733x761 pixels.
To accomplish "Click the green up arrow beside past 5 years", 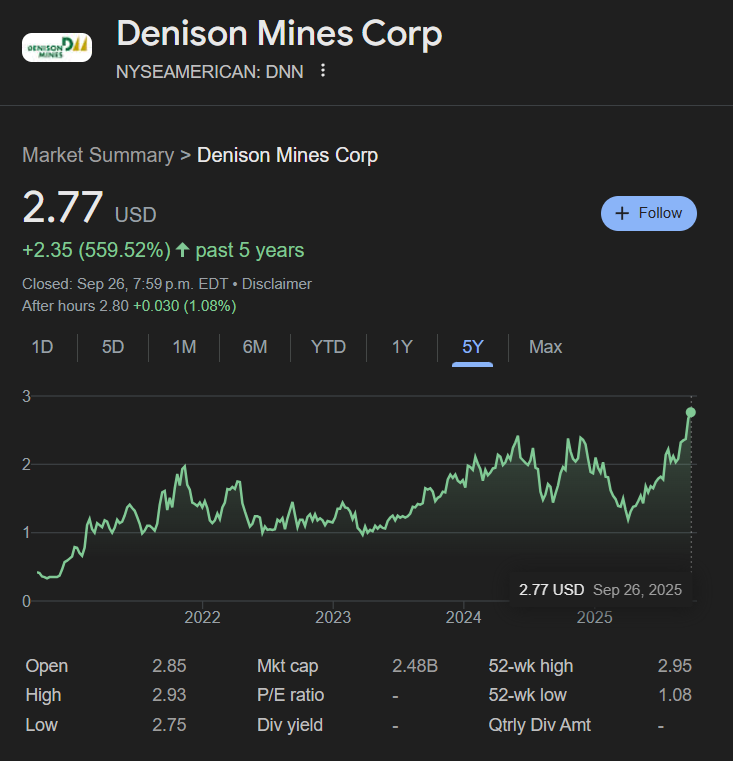I will 183,250.
